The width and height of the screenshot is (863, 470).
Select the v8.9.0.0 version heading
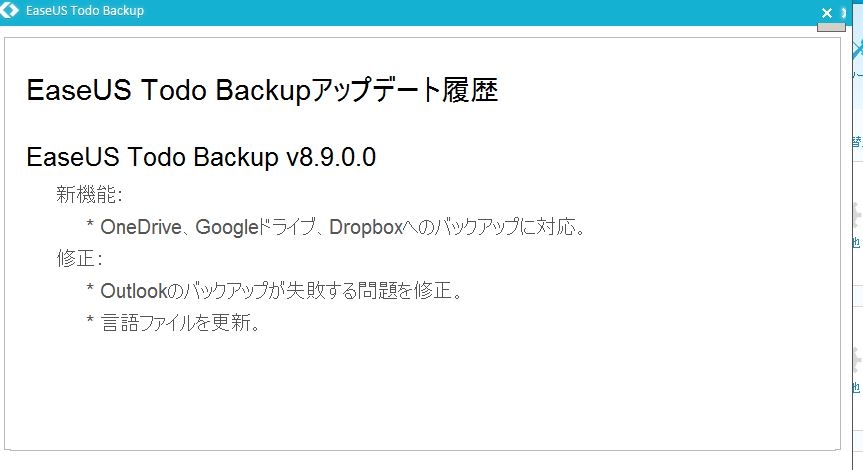pyautogui.click(x=201, y=158)
